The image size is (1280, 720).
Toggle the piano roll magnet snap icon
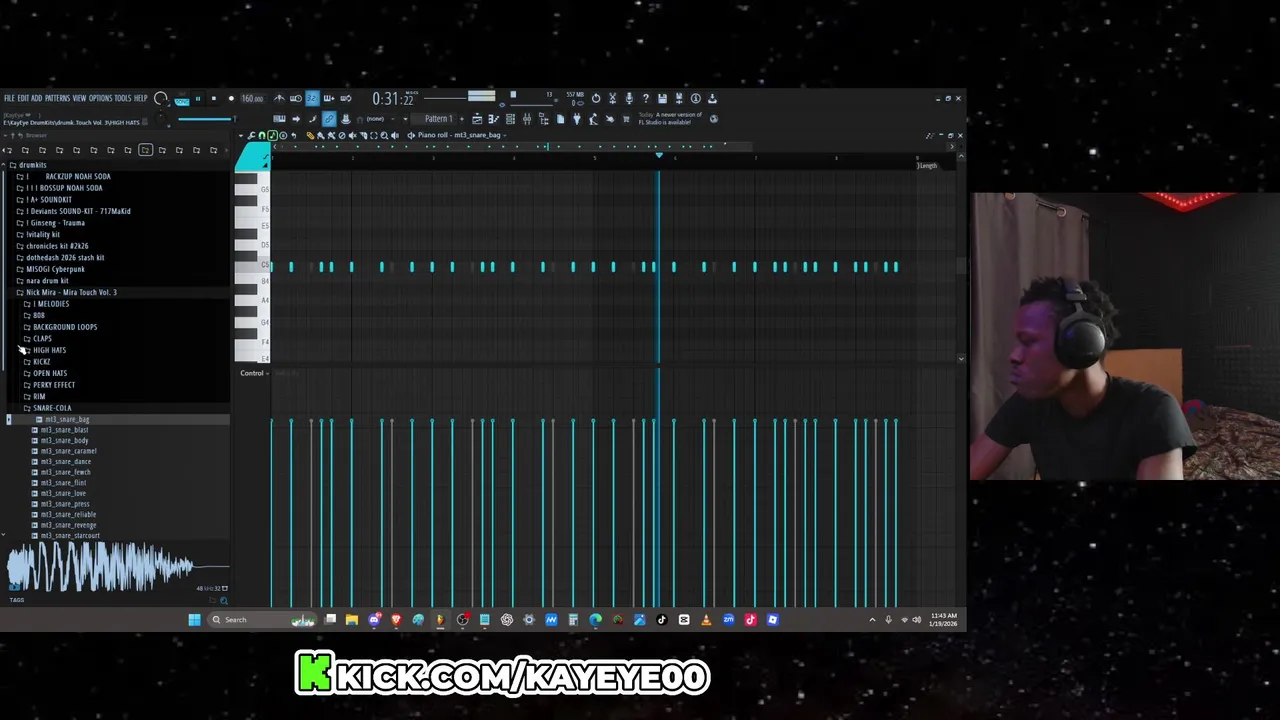click(x=262, y=136)
